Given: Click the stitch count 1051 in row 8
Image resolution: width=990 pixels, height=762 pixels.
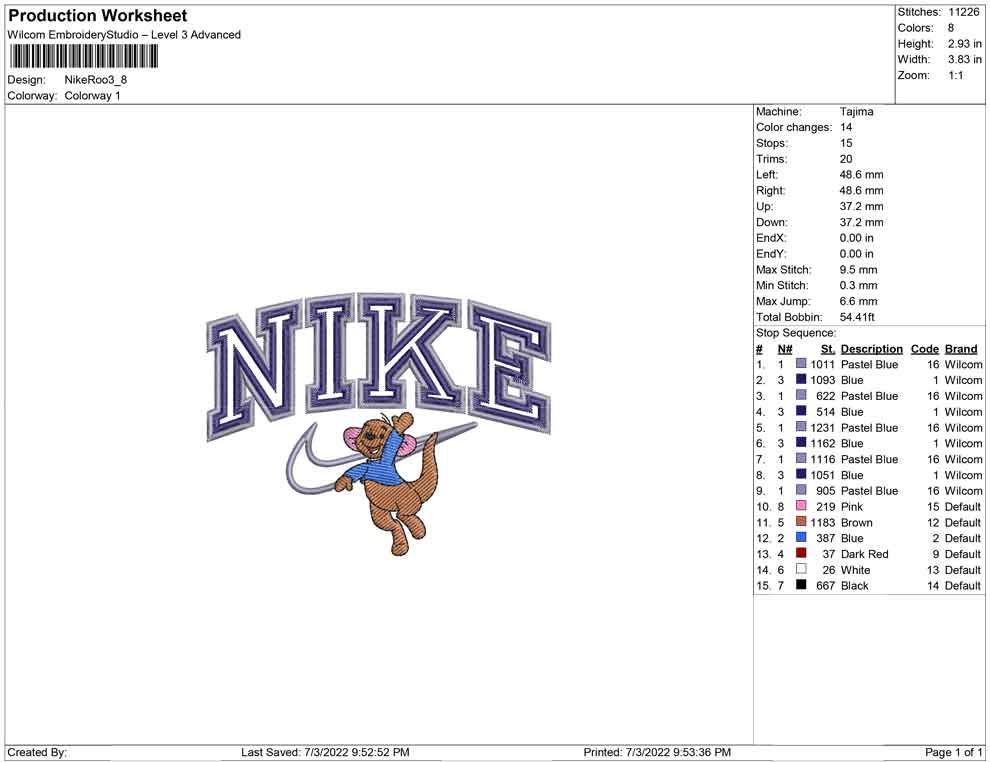Looking at the screenshot, I should tap(823, 475).
